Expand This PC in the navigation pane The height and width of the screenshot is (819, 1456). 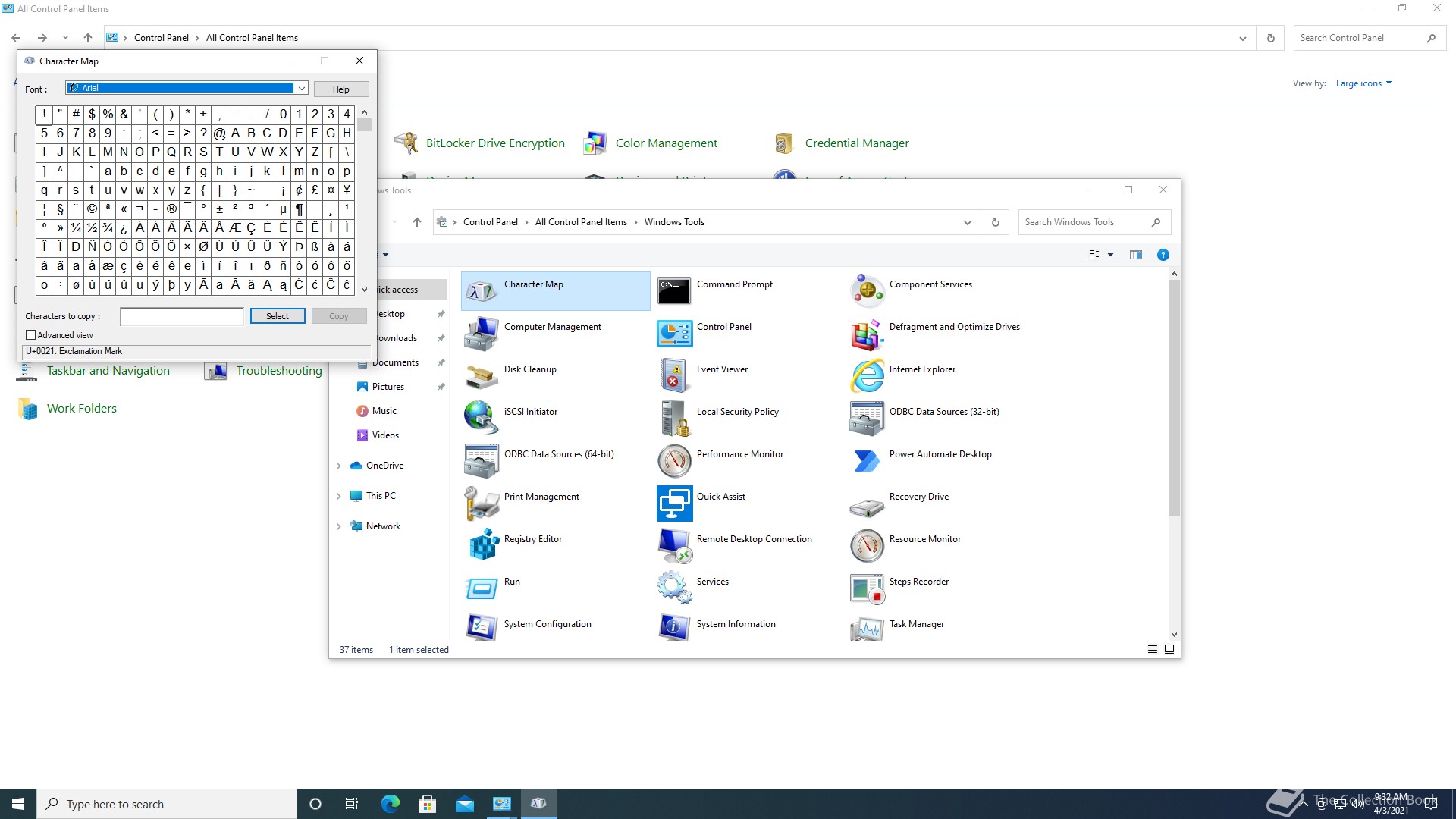pos(339,496)
